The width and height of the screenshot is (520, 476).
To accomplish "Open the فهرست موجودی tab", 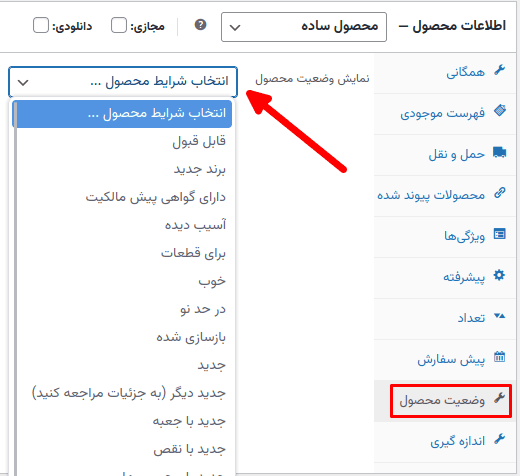I will (445, 114).
